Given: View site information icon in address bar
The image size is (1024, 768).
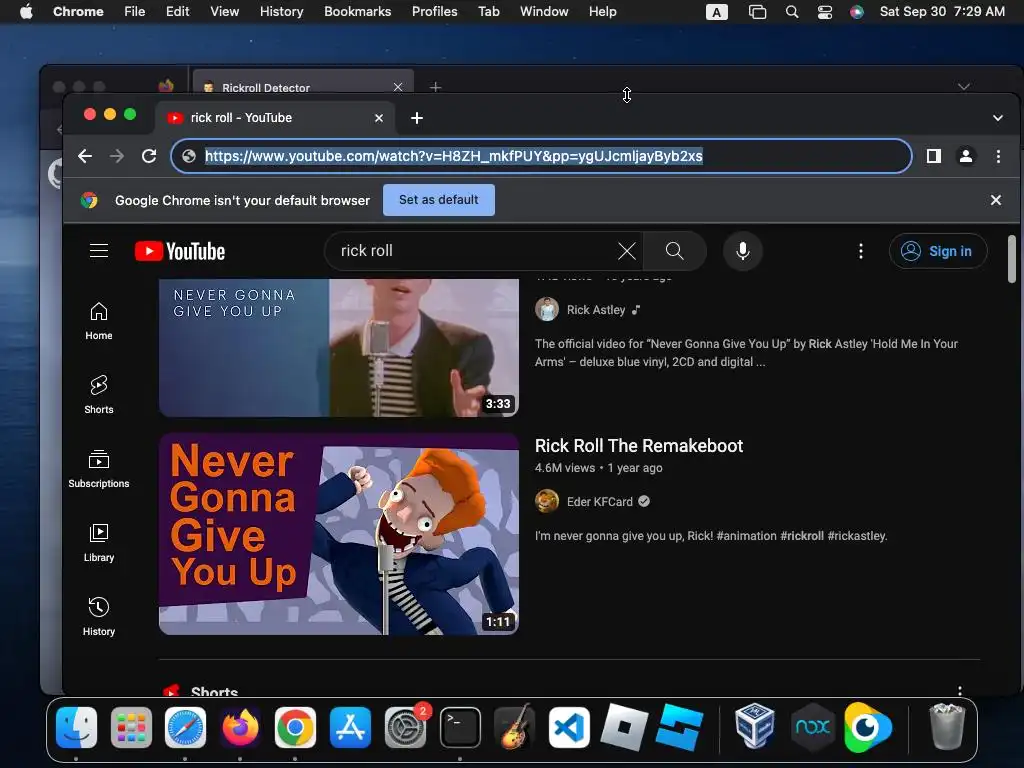Looking at the screenshot, I should 189,156.
